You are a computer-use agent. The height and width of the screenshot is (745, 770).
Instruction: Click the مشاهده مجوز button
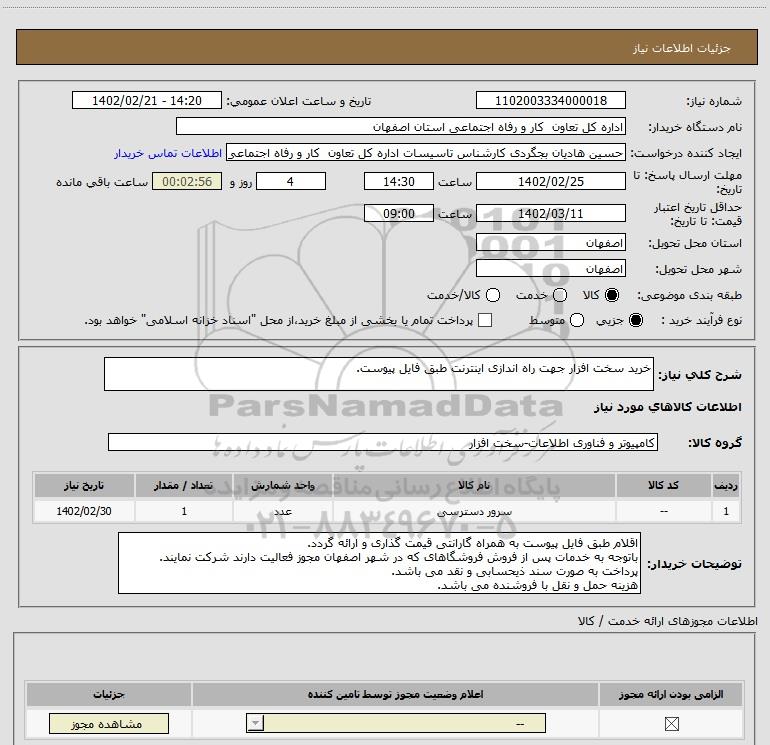tap(109, 723)
